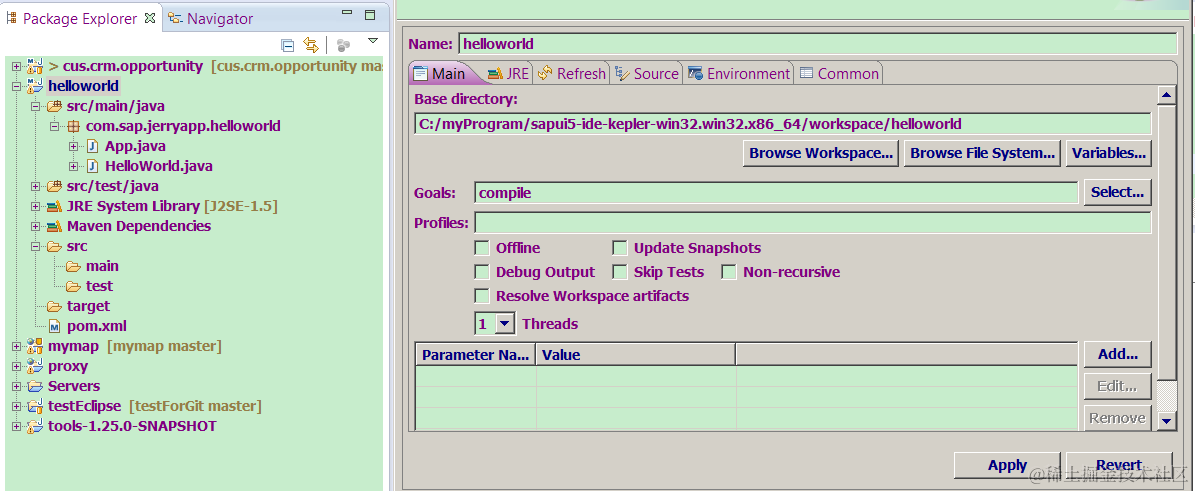Open the Threads count dropdown
The width and height of the screenshot is (1195, 491).
coord(505,324)
